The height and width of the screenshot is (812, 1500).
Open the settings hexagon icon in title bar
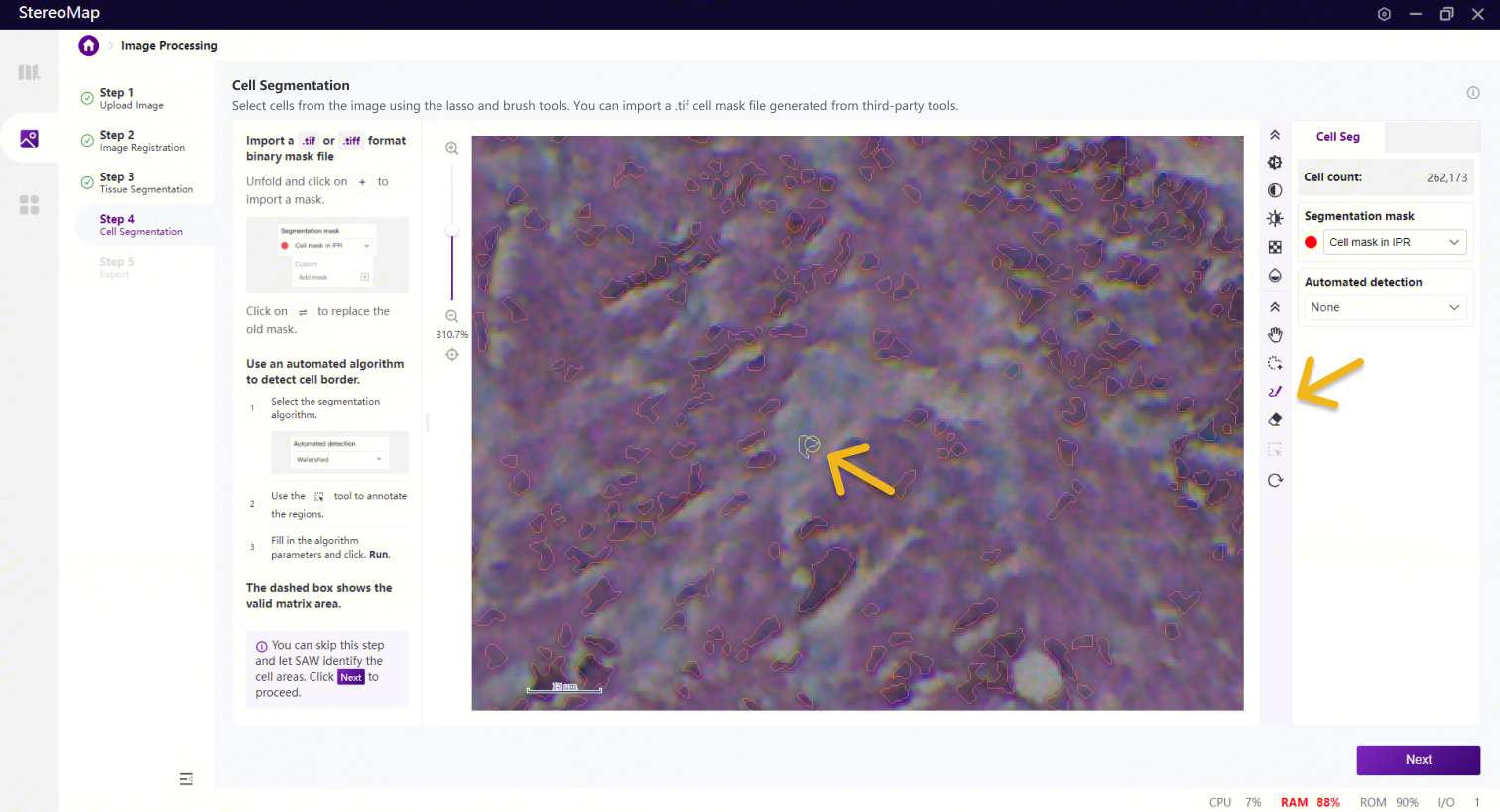[1384, 14]
